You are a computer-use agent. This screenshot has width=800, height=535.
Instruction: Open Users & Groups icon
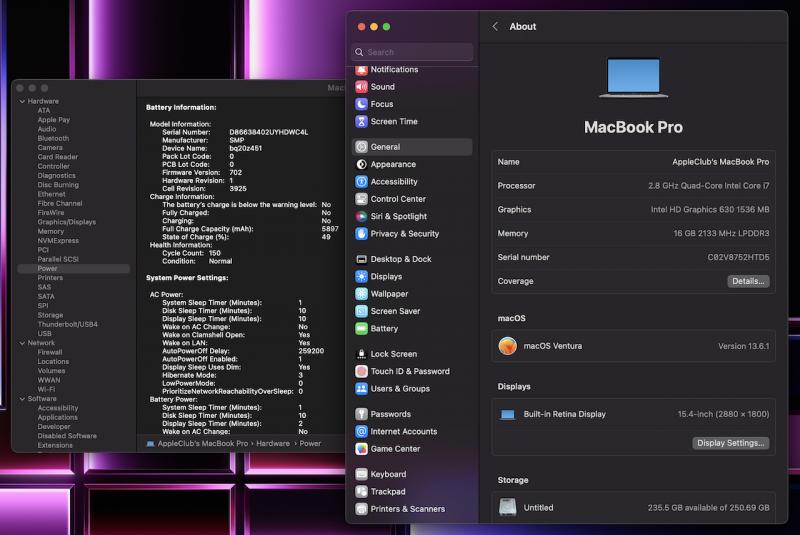361,389
